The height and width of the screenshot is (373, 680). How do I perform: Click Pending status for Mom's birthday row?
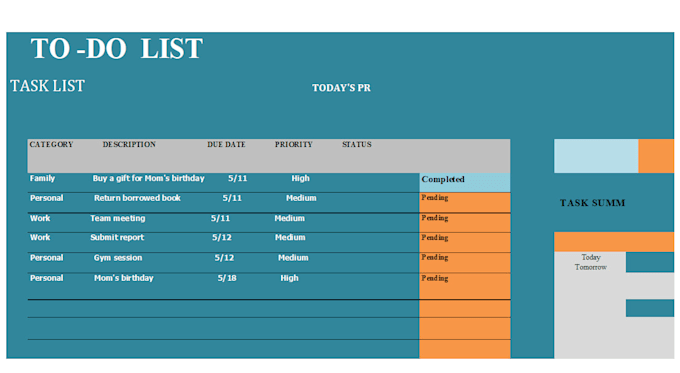pos(464,286)
